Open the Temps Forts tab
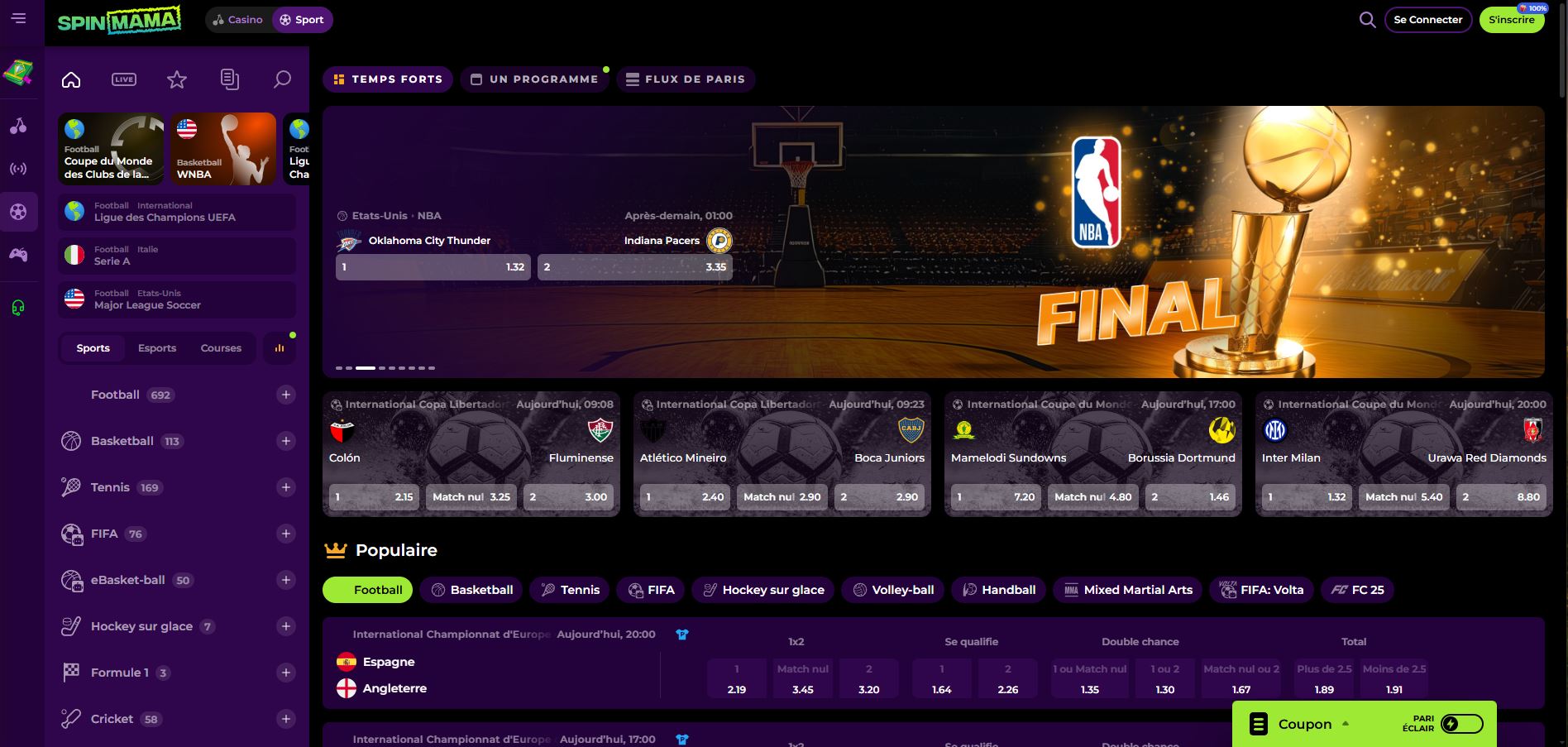Image resolution: width=1568 pixels, height=747 pixels. [x=388, y=79]
